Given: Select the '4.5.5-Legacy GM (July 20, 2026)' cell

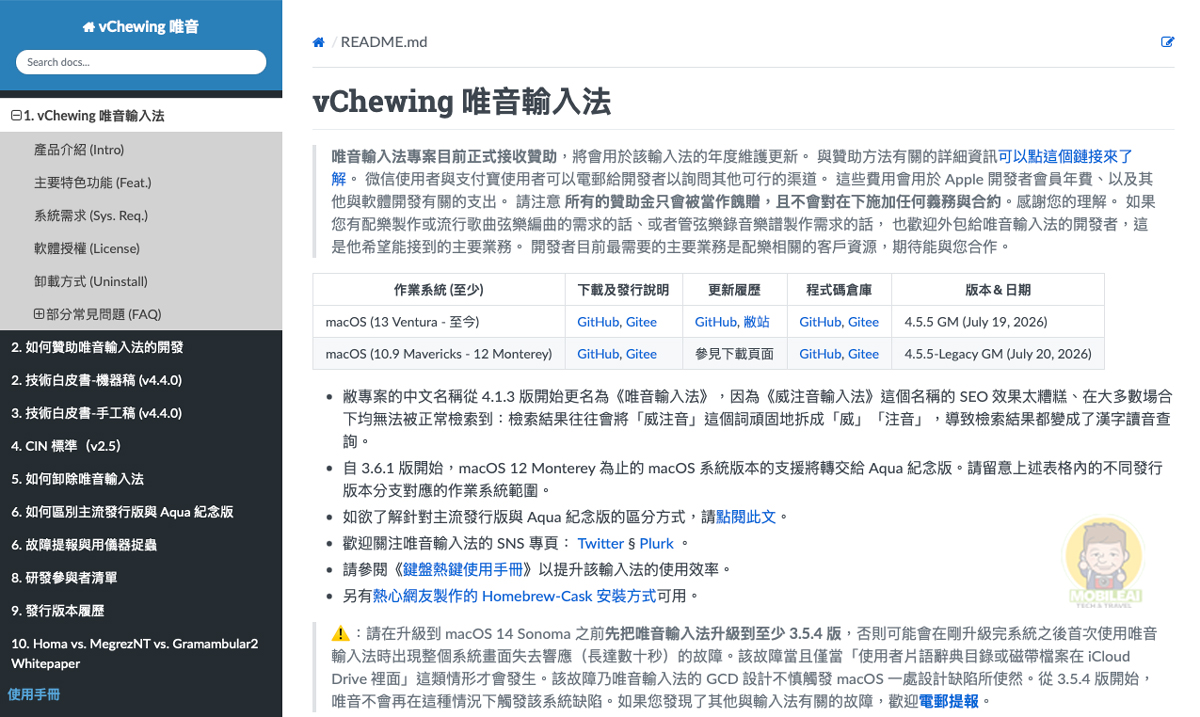Looking at the screenshot, I should (x=998, y=354).
